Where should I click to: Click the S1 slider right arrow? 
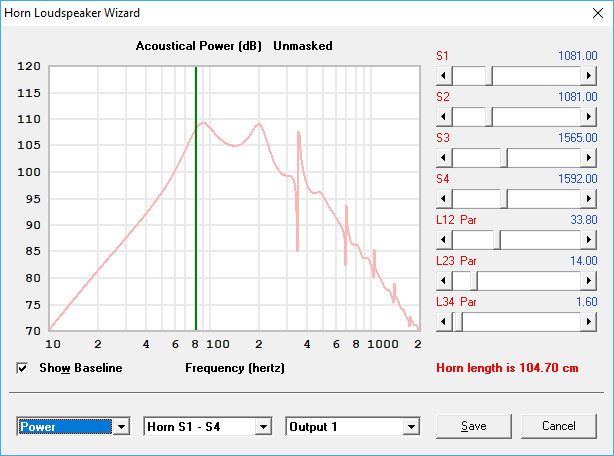(589, 76)
